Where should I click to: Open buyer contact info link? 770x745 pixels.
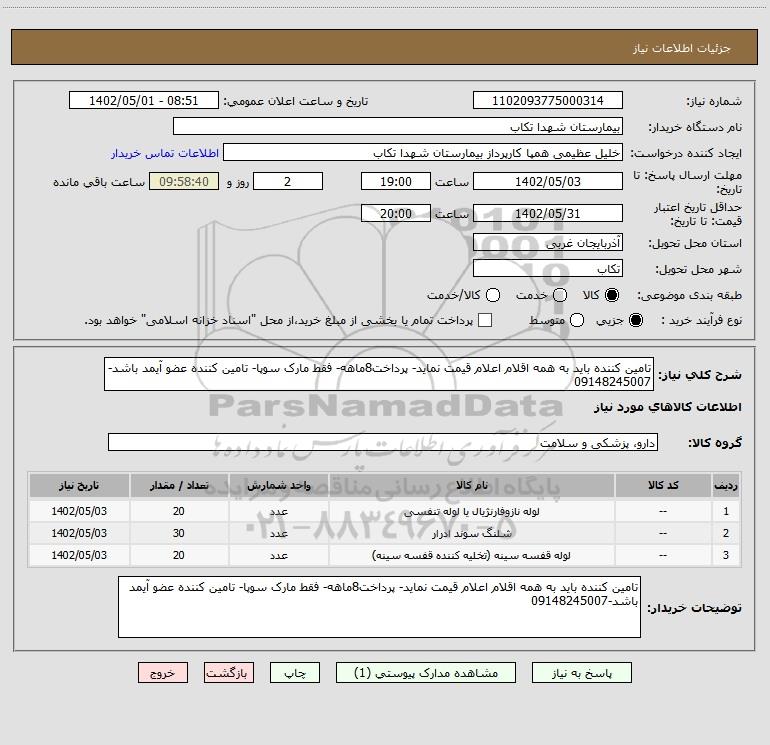[165, 153]
